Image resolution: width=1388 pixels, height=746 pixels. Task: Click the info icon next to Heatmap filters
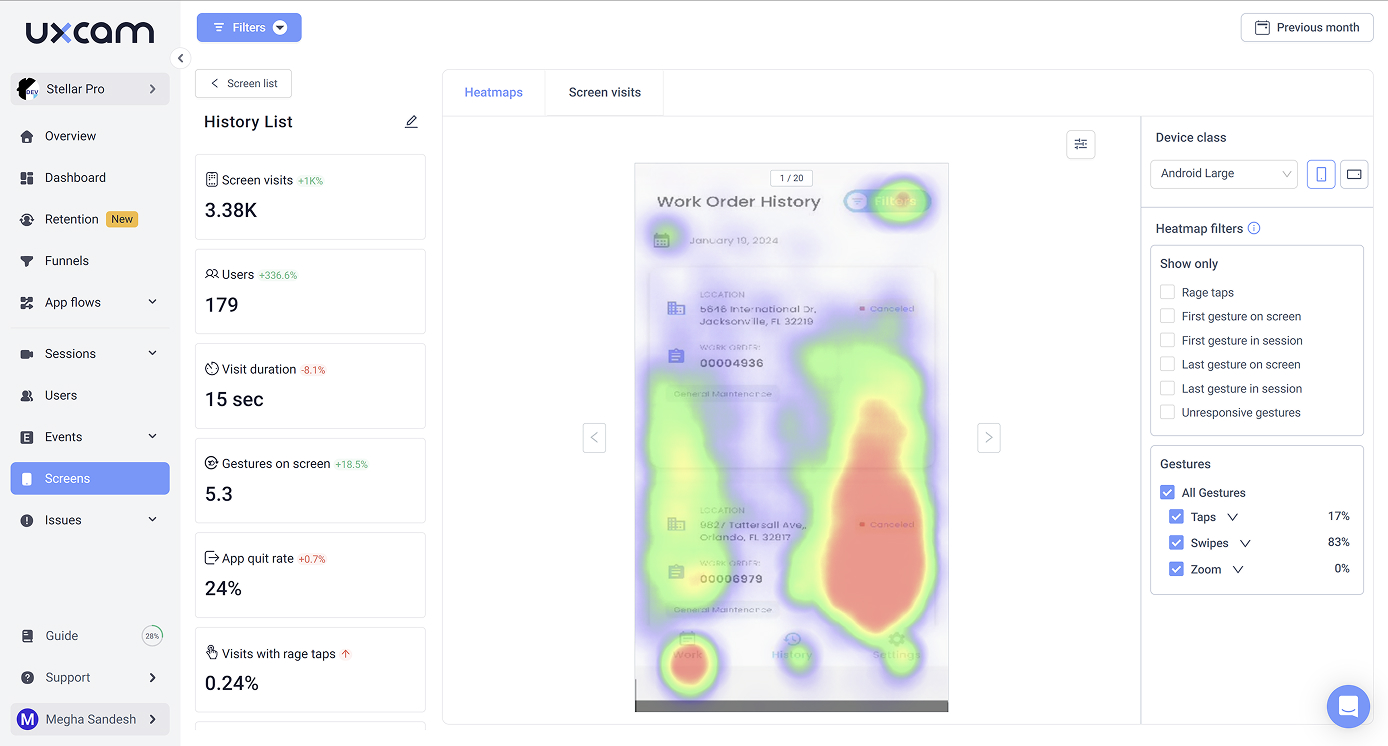(1254, 228)
